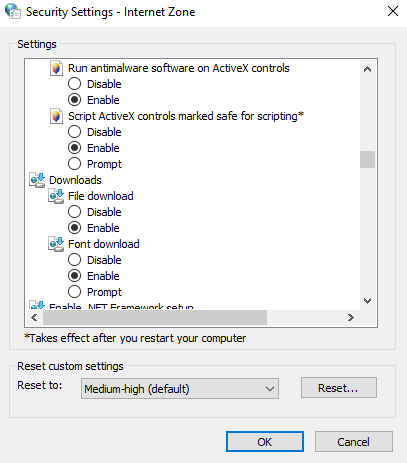Click the Downloads category icon

click(37, 180)
